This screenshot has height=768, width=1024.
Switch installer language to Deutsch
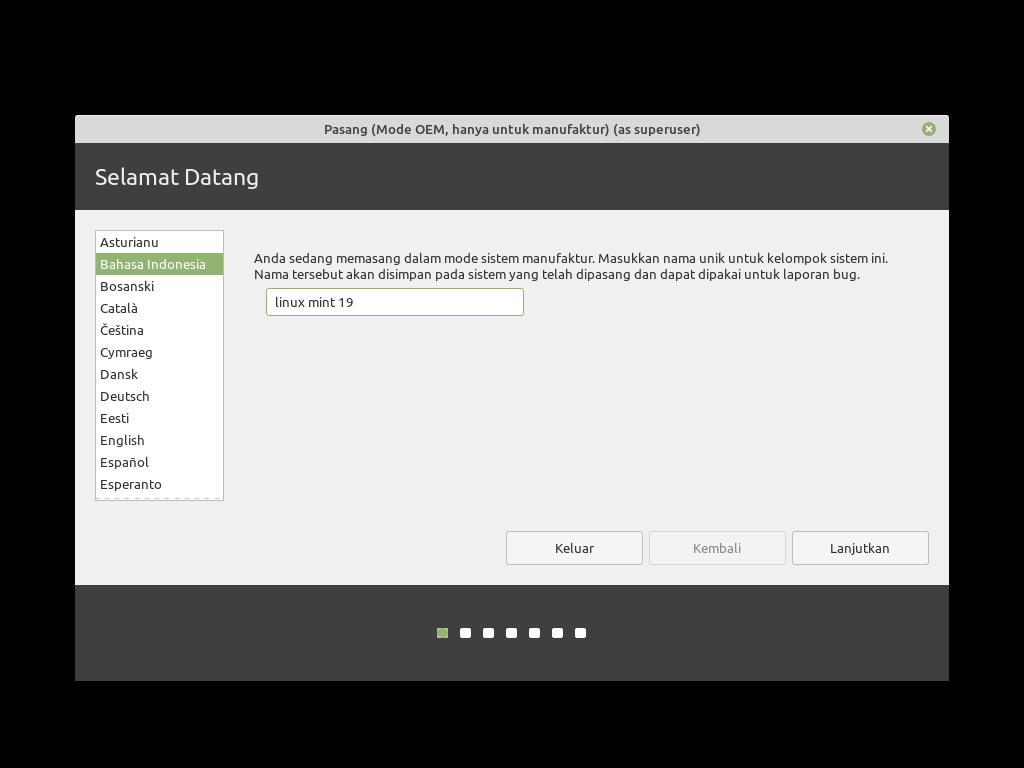[x=159, y=396]
